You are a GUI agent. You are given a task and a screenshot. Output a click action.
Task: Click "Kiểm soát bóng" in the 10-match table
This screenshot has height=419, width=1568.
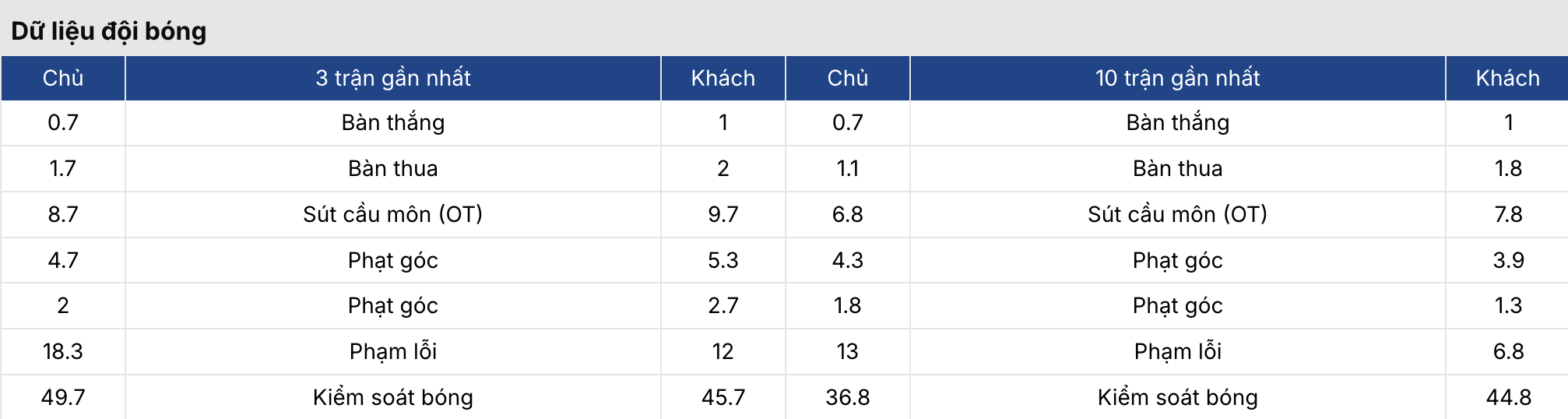coord(1177,397)
